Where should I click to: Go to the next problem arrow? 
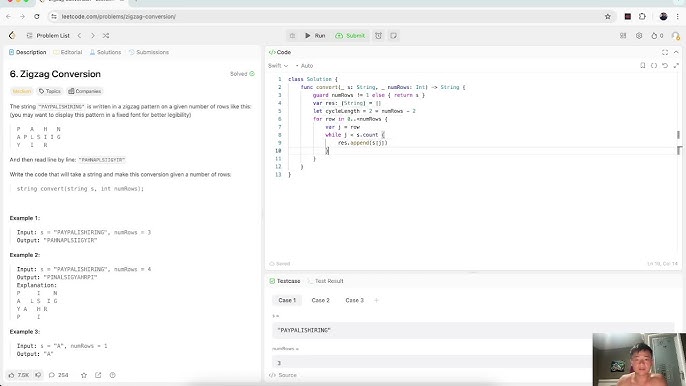(x=93, y=35)
